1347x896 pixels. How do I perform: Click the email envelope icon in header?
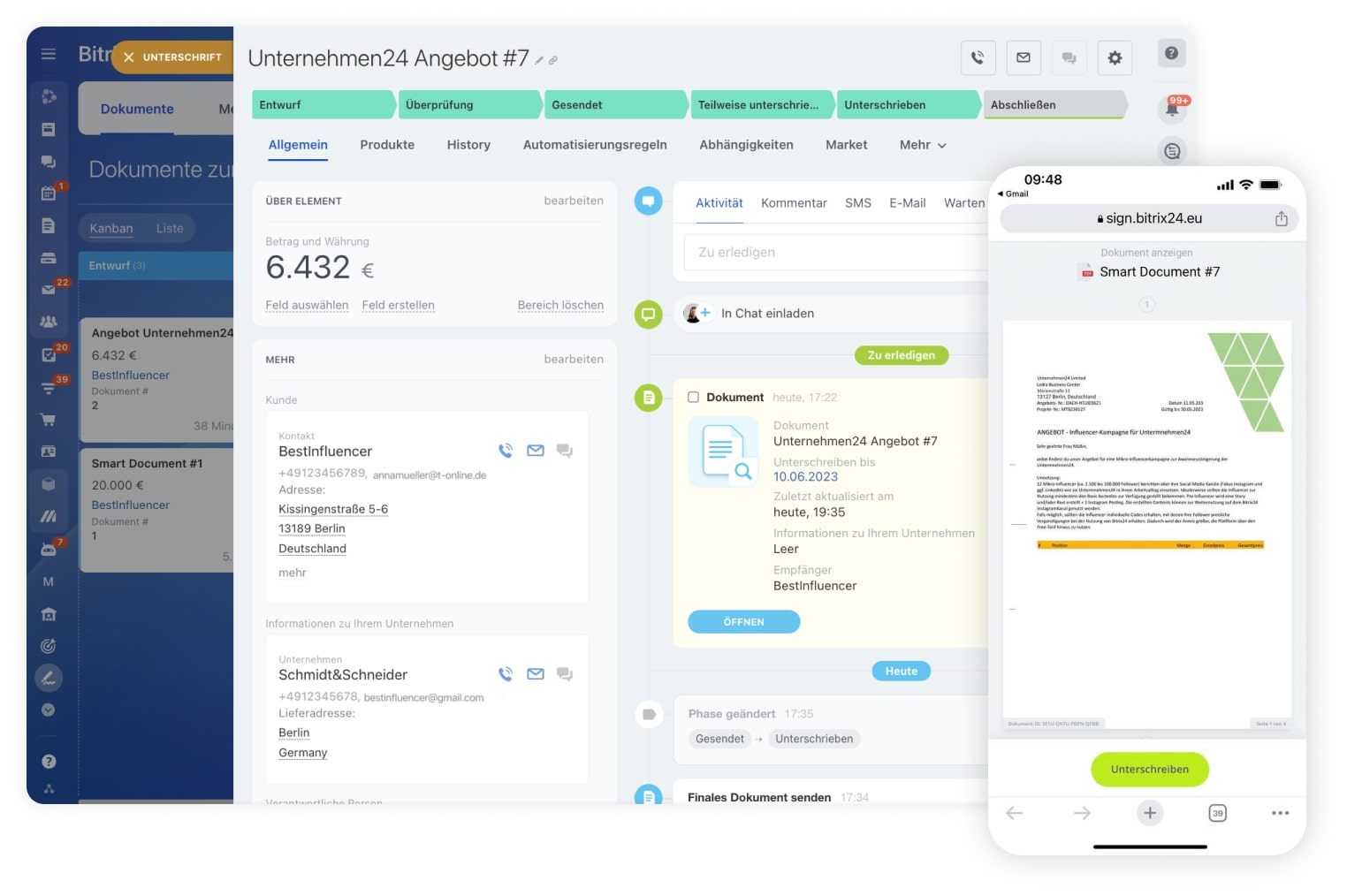click(x=1023, y=58)
